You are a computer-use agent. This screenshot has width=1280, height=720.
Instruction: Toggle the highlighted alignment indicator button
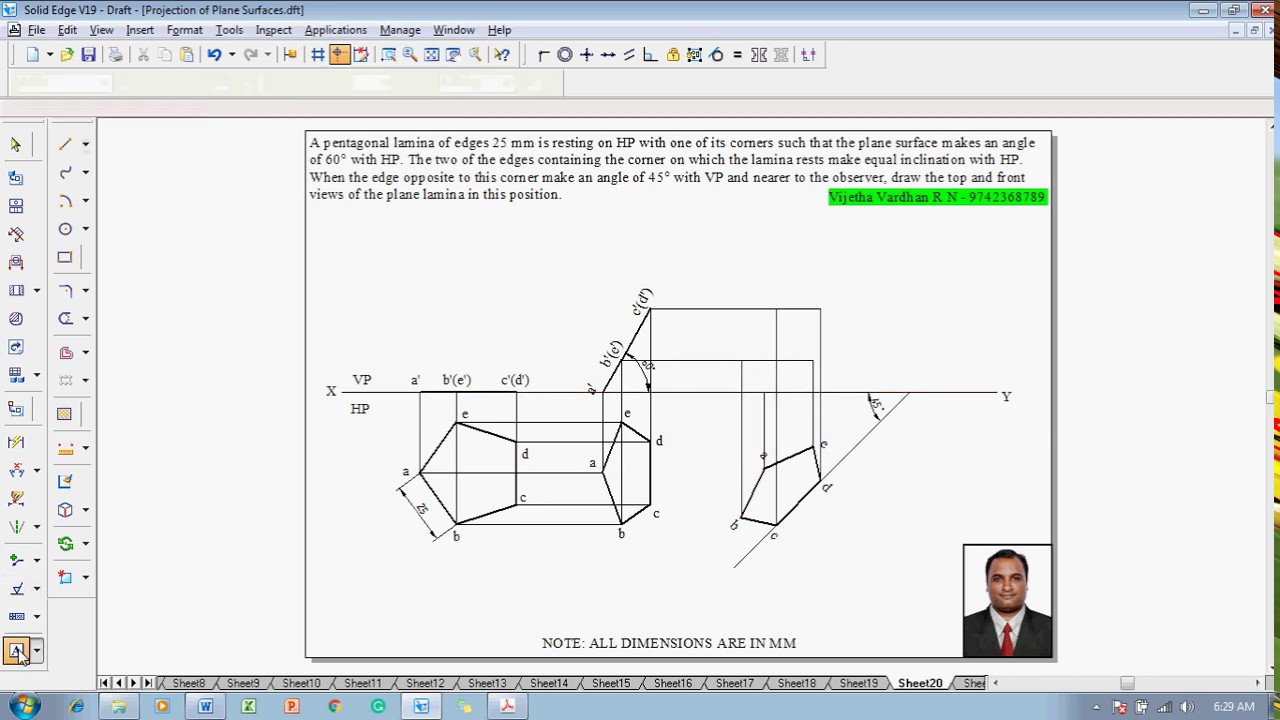click(x=339, y=55)
